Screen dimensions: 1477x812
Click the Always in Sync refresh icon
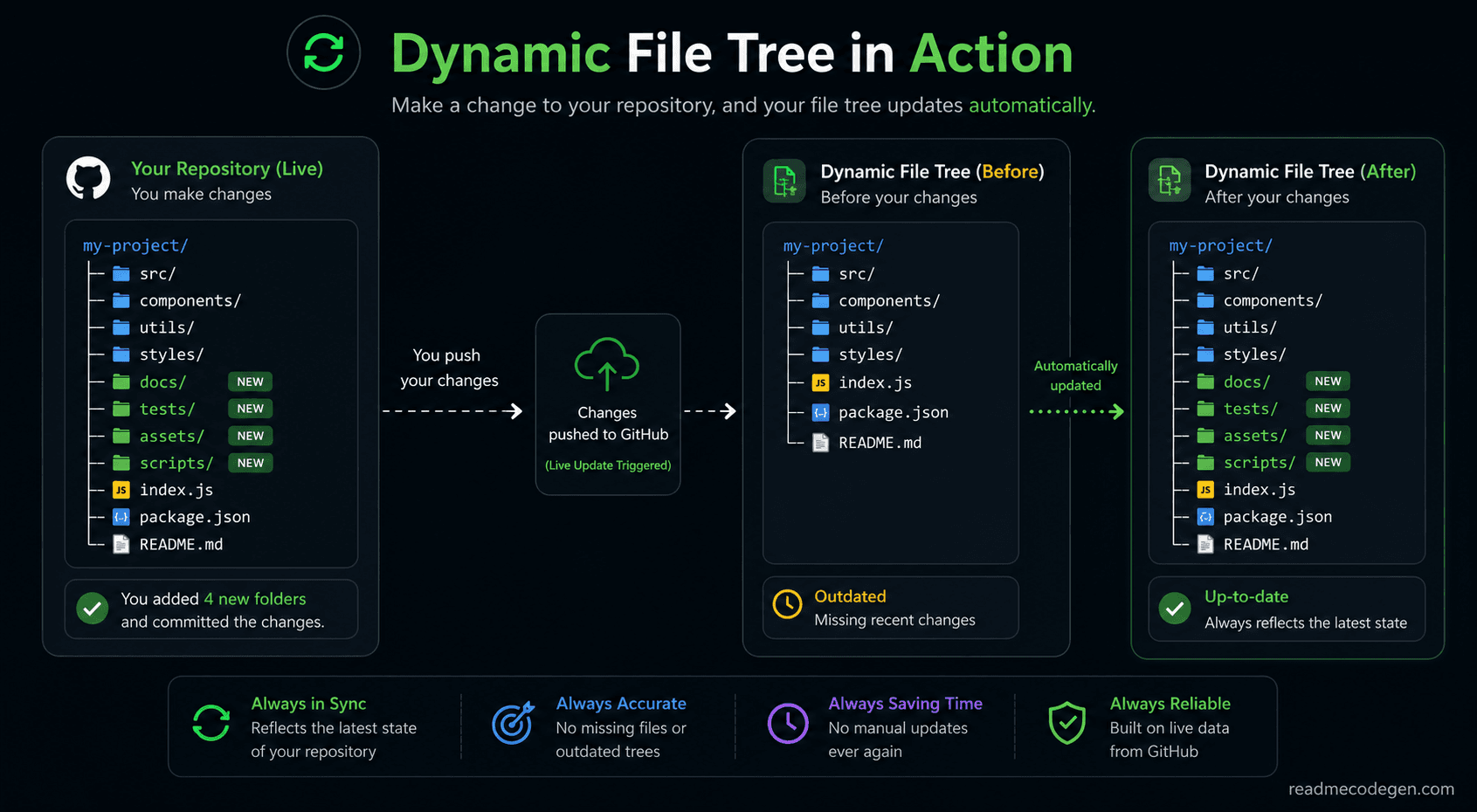coord(211,723)
